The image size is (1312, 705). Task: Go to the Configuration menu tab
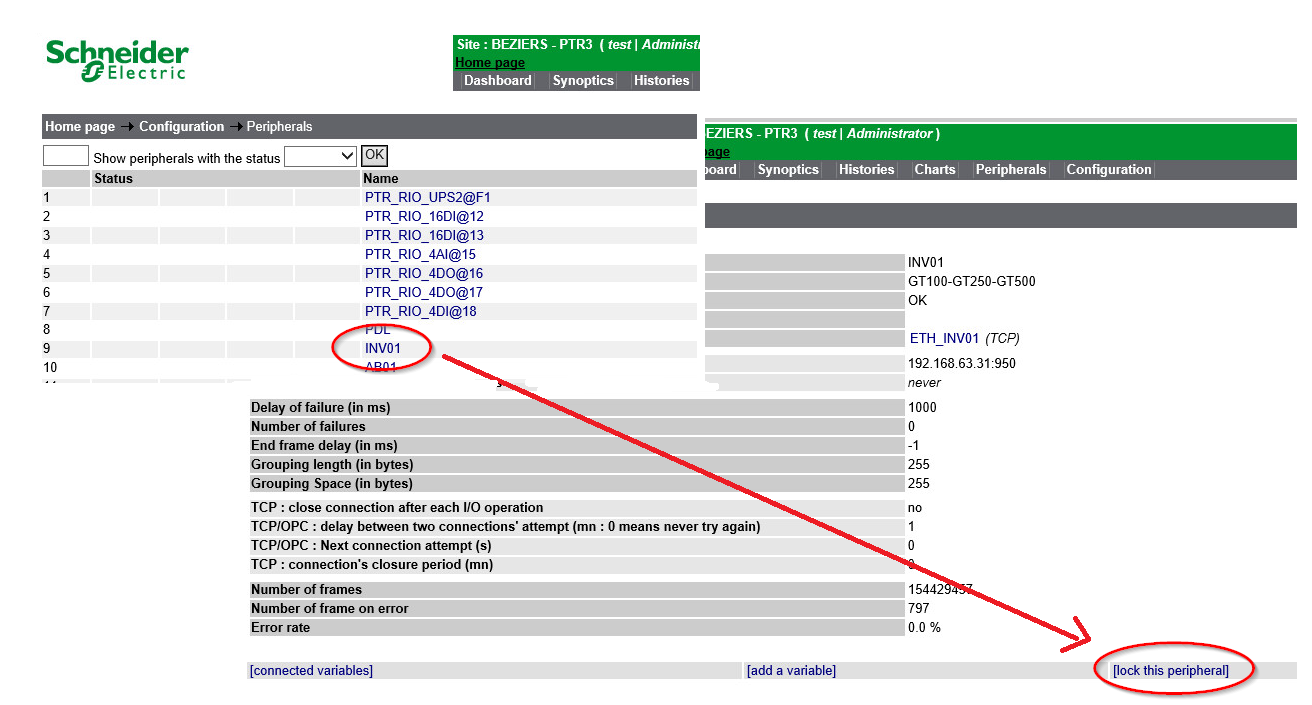(x=1108, y=170)
